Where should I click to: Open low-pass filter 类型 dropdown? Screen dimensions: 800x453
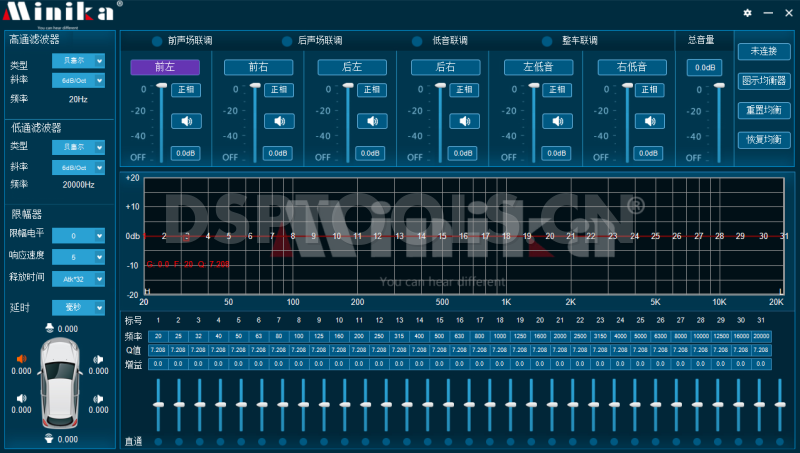(79, 147)
